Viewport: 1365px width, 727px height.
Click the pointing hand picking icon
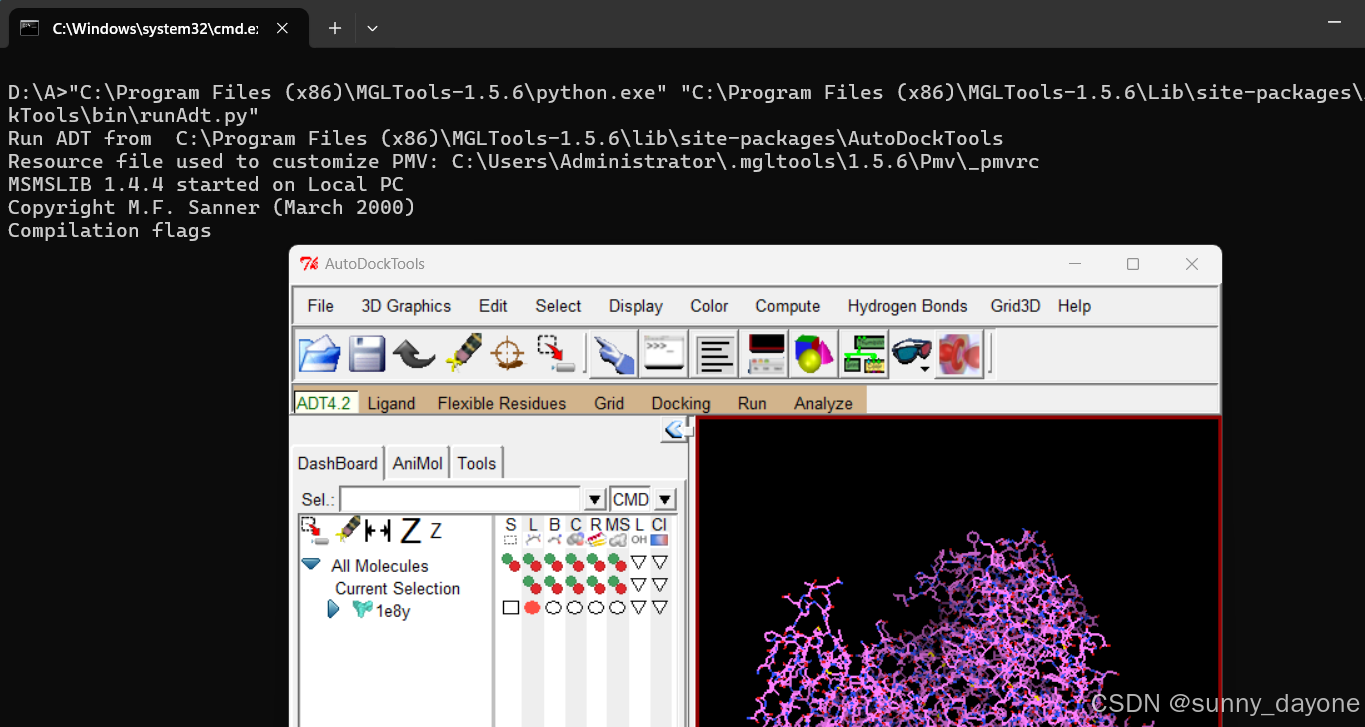[x=614, y=354]
